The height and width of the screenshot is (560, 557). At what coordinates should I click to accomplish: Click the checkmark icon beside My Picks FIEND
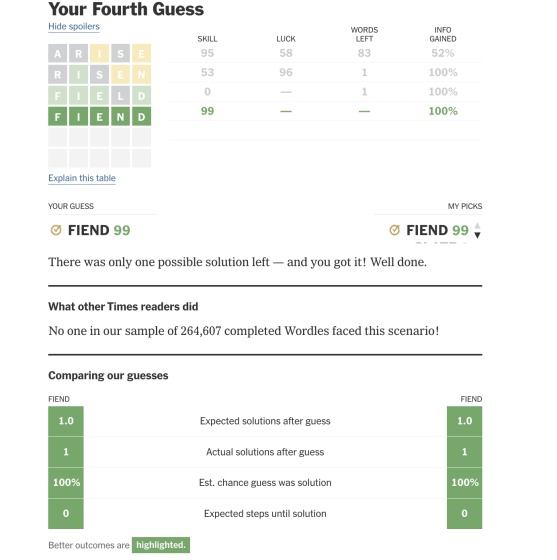[x=395, y=230]
